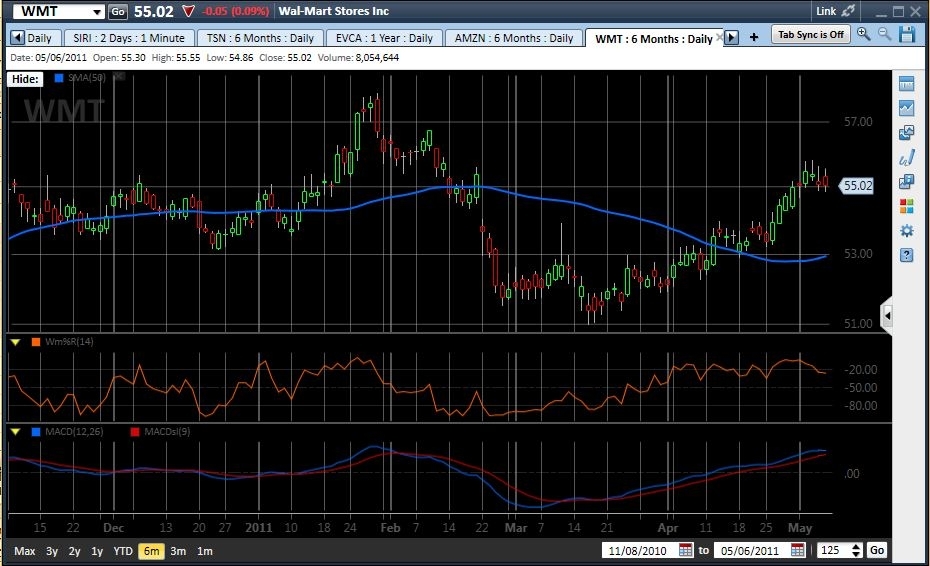Screen dimensions: 930x566
Task: Click the 55.02 current price marker
Action: tap(858, 186)
